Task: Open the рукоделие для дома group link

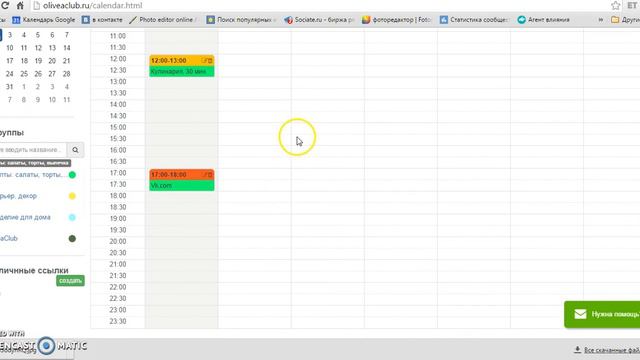Action: (x=25, y=217)
